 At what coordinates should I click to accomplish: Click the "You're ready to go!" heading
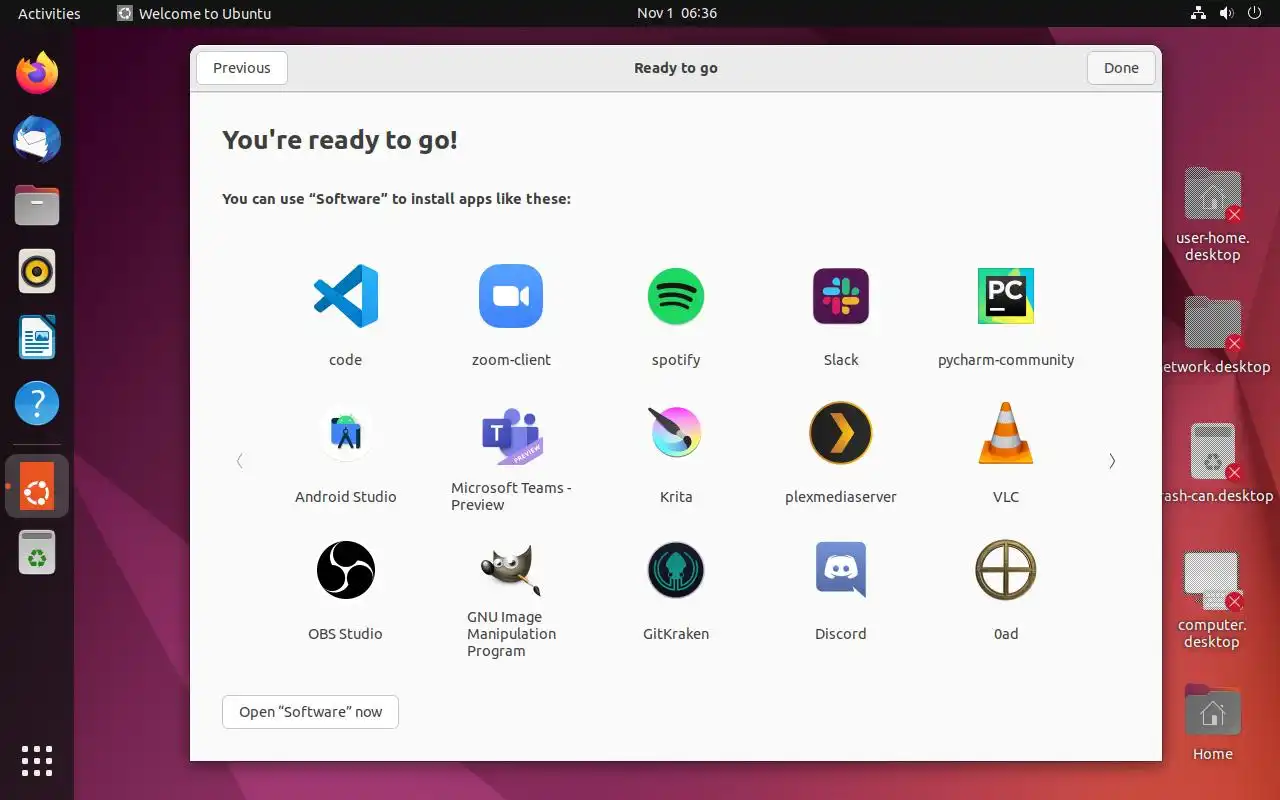[340, 140]
